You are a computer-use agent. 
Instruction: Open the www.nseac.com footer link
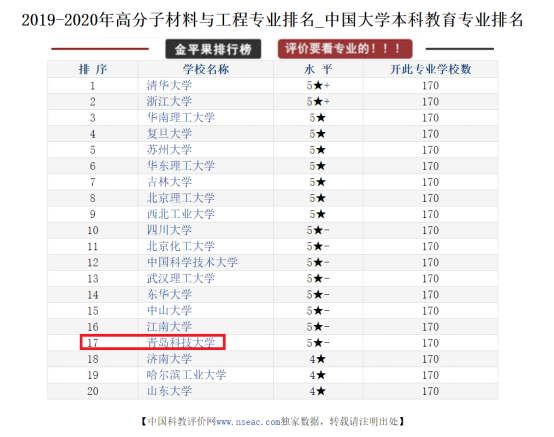coord(248,422)
